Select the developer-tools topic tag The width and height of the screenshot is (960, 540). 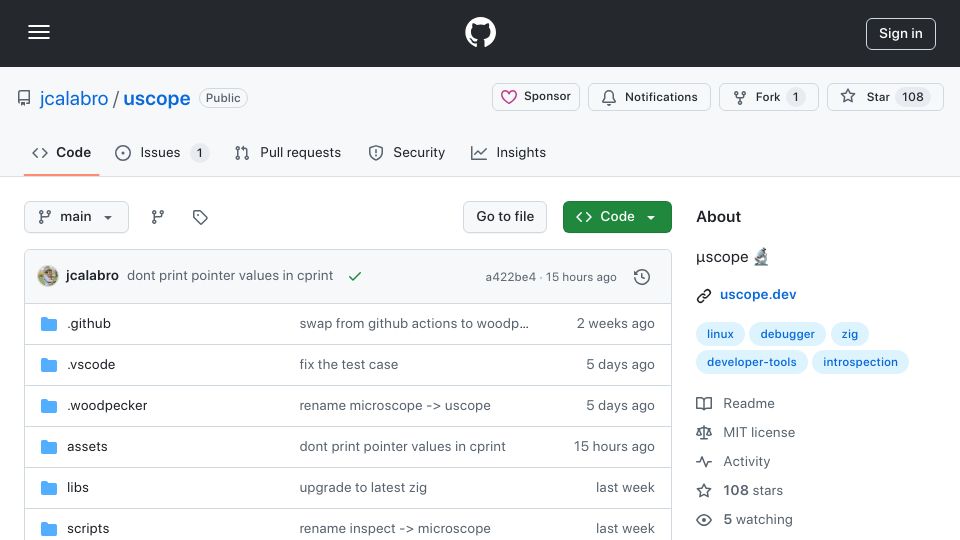pyautogui.click(x=752, y=362)
